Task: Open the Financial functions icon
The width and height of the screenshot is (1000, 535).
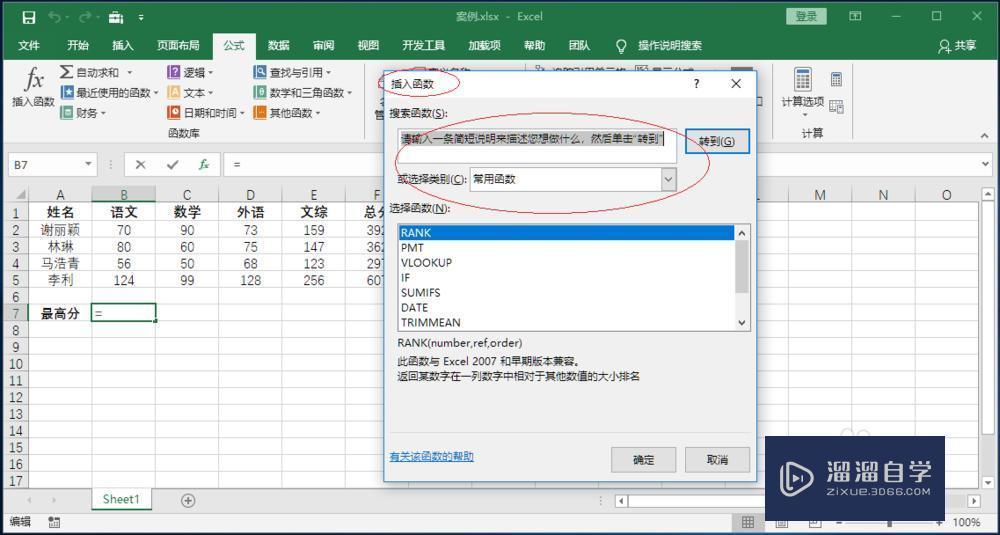Action: click(67, 113)
